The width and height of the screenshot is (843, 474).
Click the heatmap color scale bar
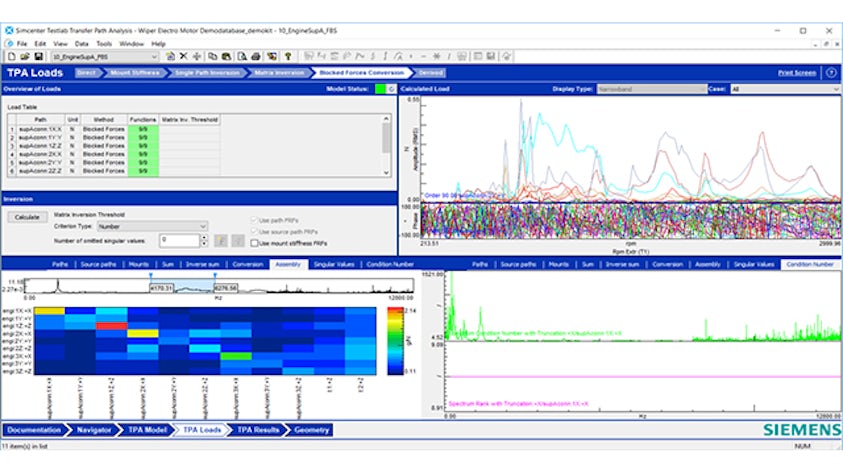tap(395, 341)
